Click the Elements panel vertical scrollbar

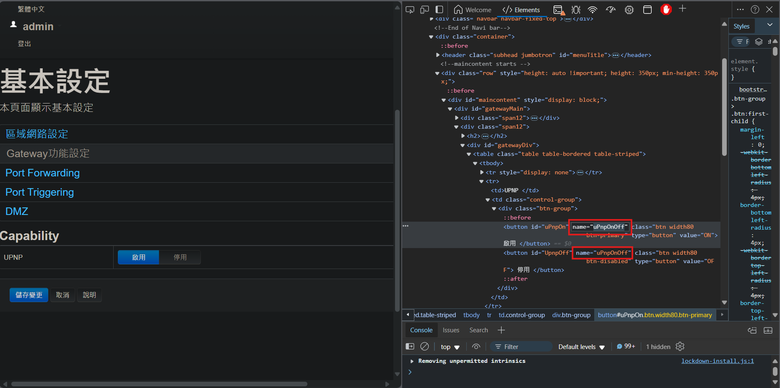point(725,107)
